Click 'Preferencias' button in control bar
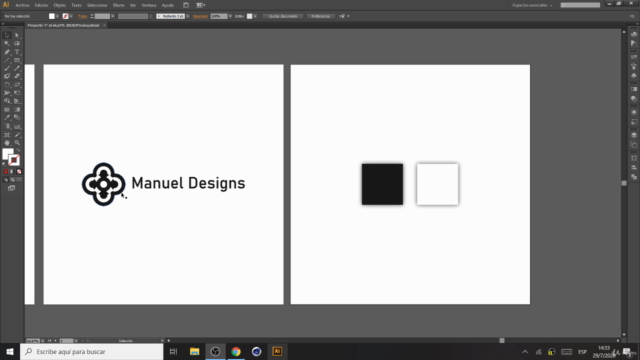The image size is (640, 360). [x=320, y=16]
